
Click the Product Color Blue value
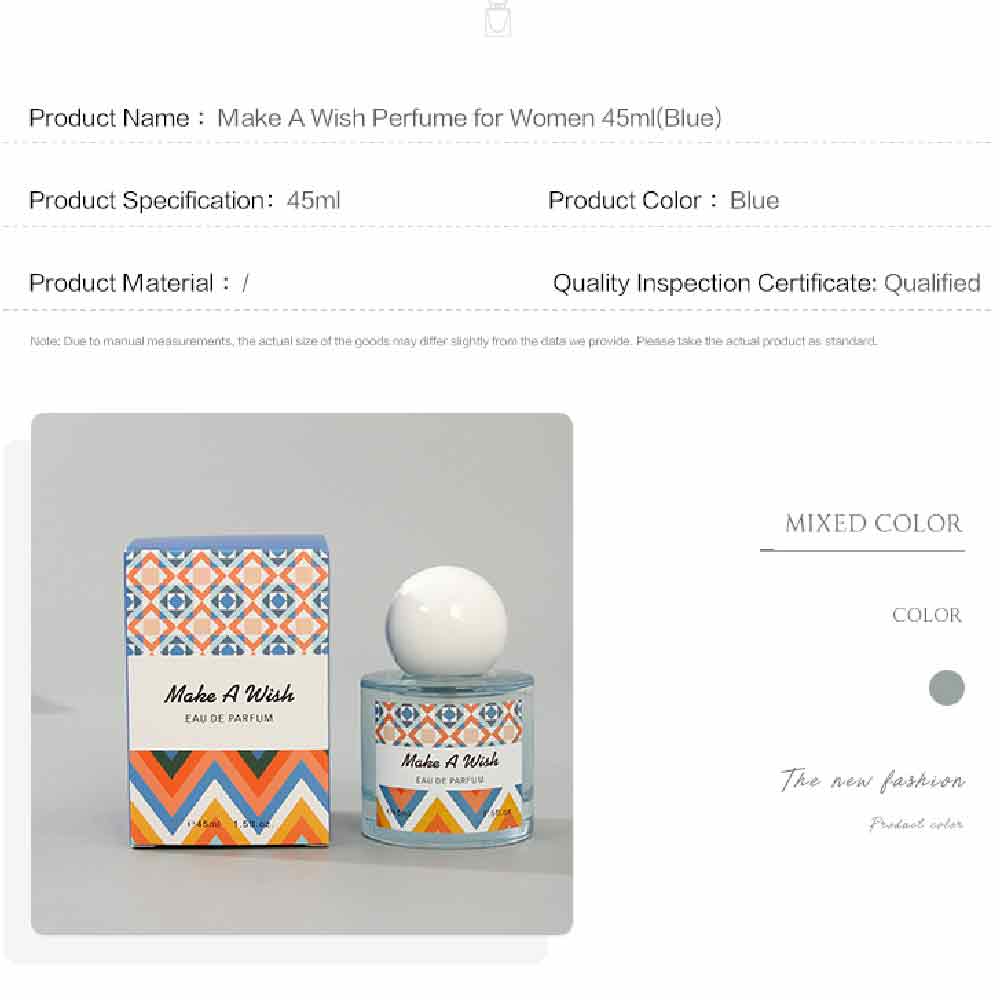[x=754, y=200]
